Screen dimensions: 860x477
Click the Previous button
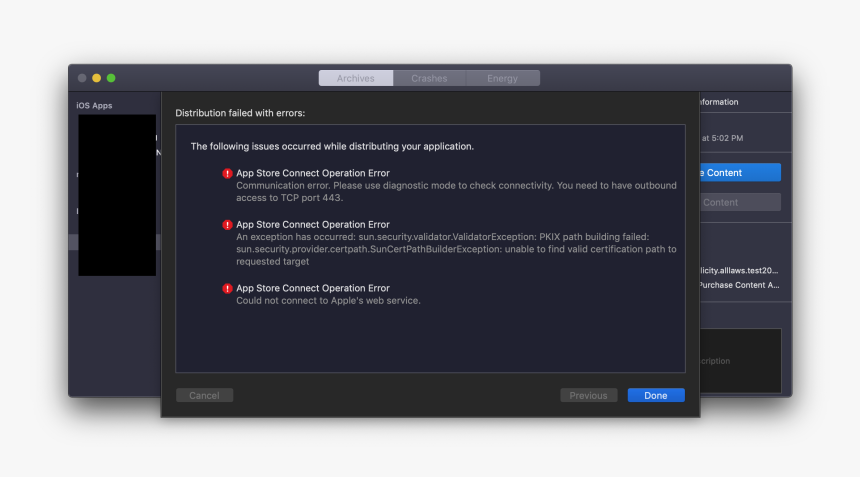point(589,395)
